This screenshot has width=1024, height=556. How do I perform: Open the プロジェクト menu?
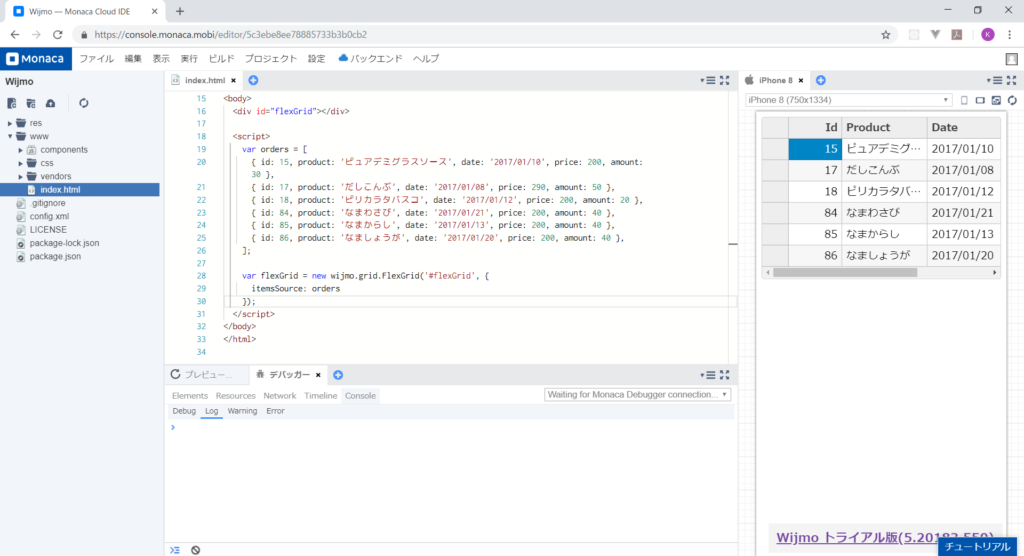(271, 59)
